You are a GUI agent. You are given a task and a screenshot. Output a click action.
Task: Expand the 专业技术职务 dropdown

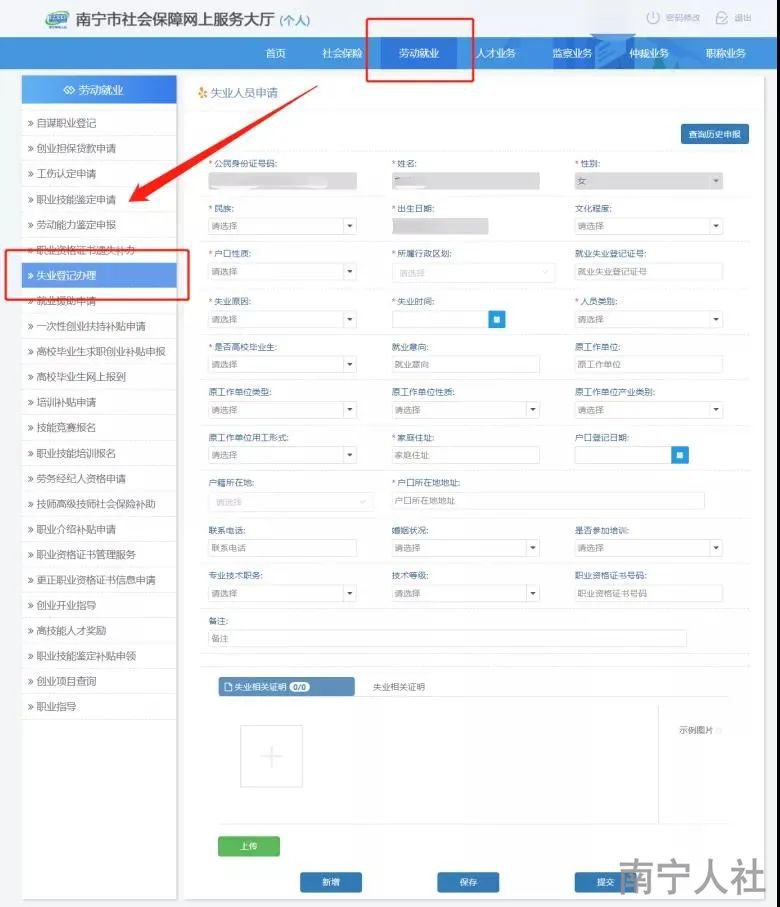tap(282, 593)
